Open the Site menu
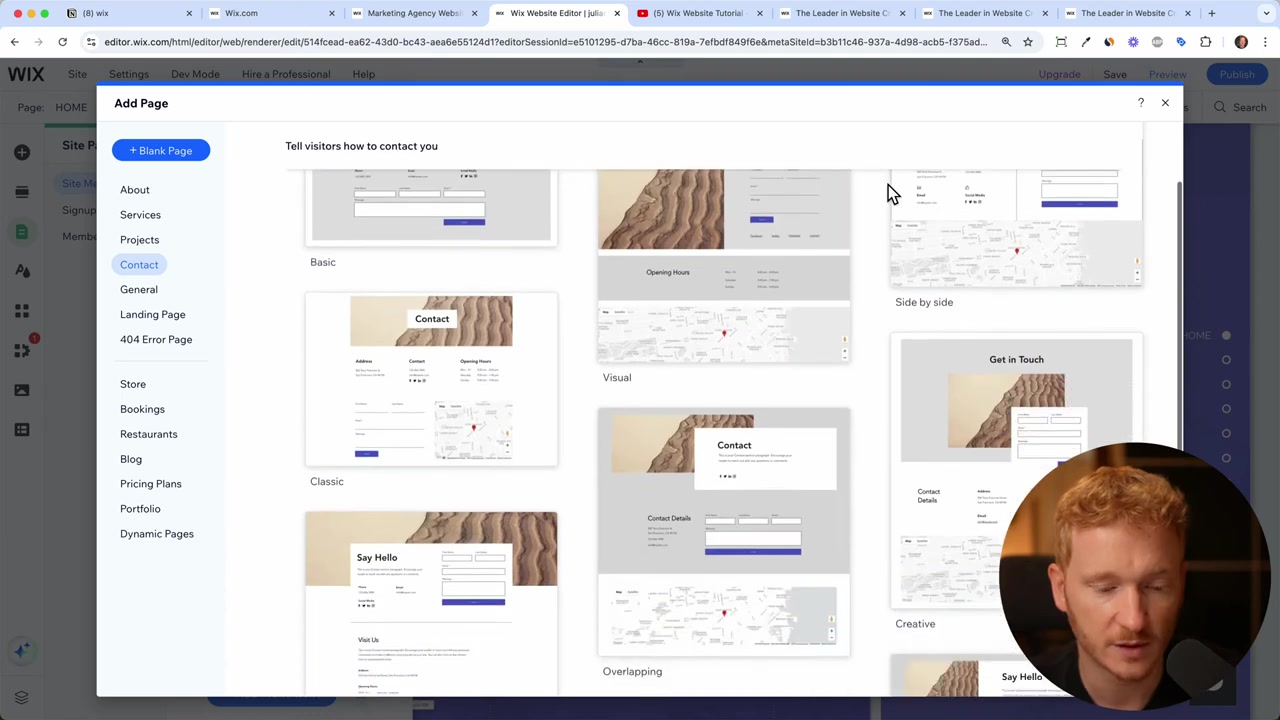 point(77,74)
